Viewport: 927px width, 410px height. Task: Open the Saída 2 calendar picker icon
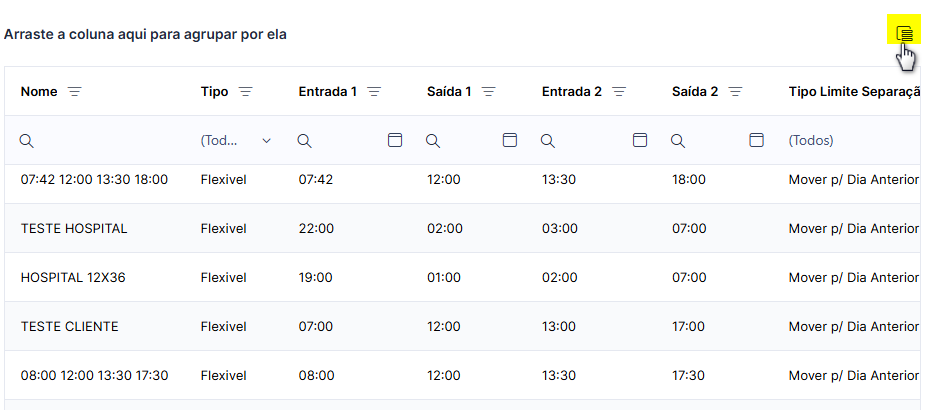point(756,140)
